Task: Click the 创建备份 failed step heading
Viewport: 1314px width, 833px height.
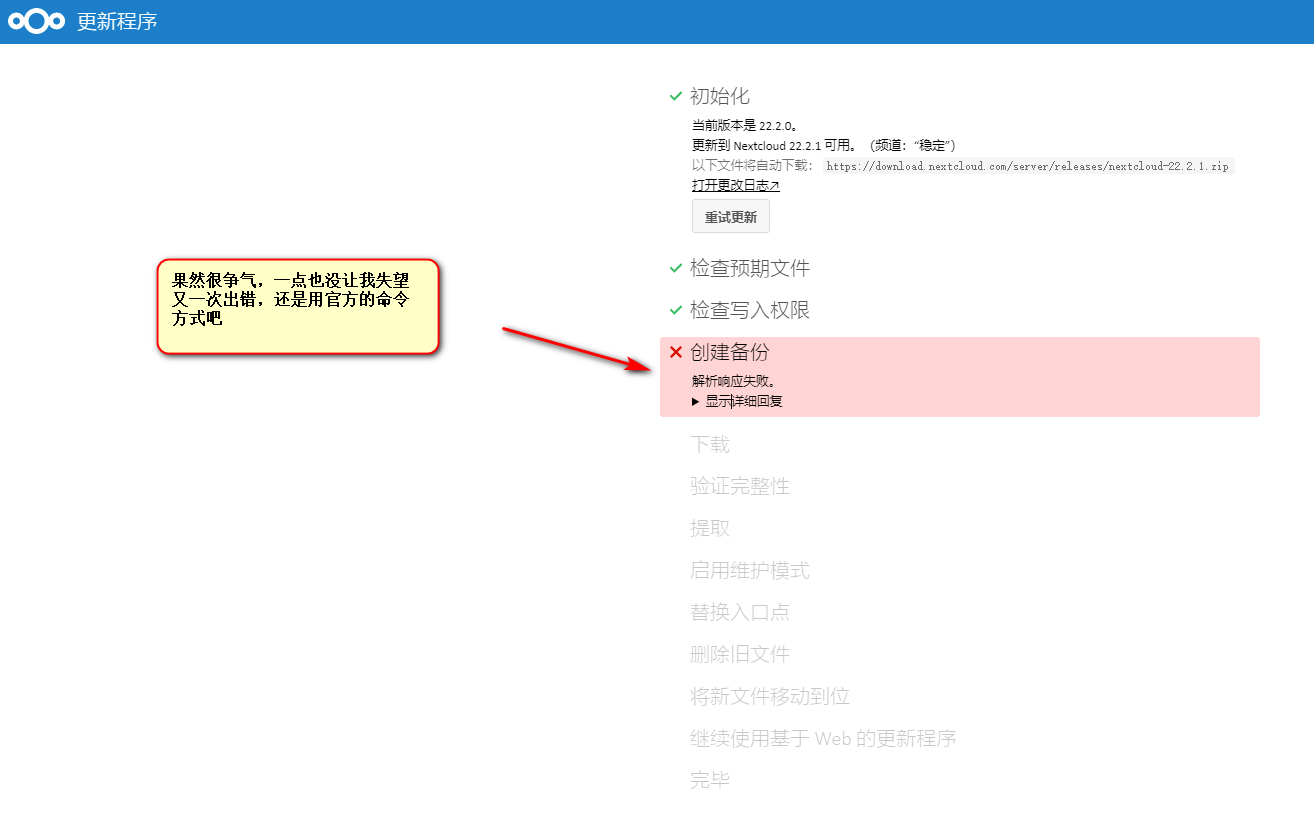Action: [x=730, y=353]
